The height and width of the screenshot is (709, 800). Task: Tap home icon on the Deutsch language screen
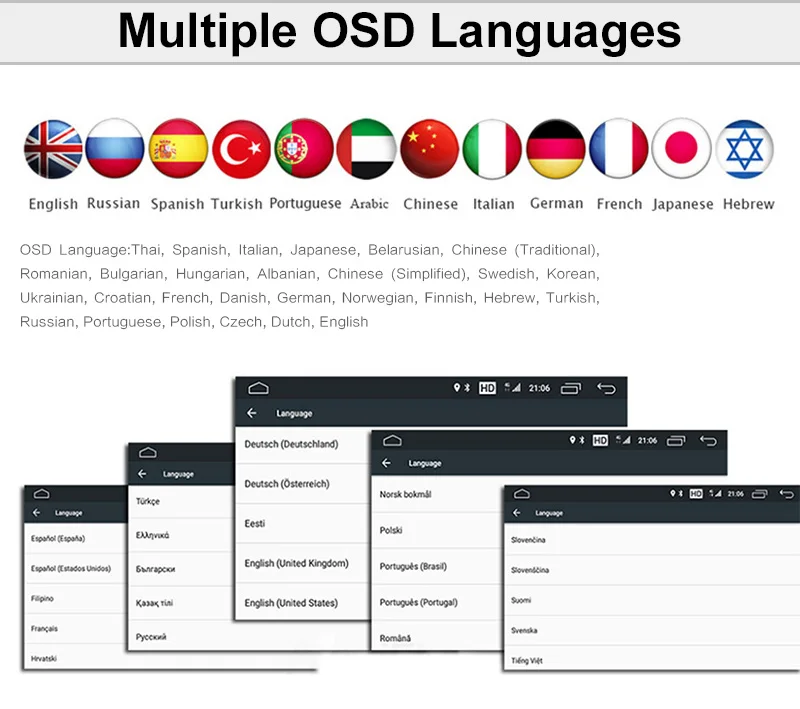coord(258,389)
